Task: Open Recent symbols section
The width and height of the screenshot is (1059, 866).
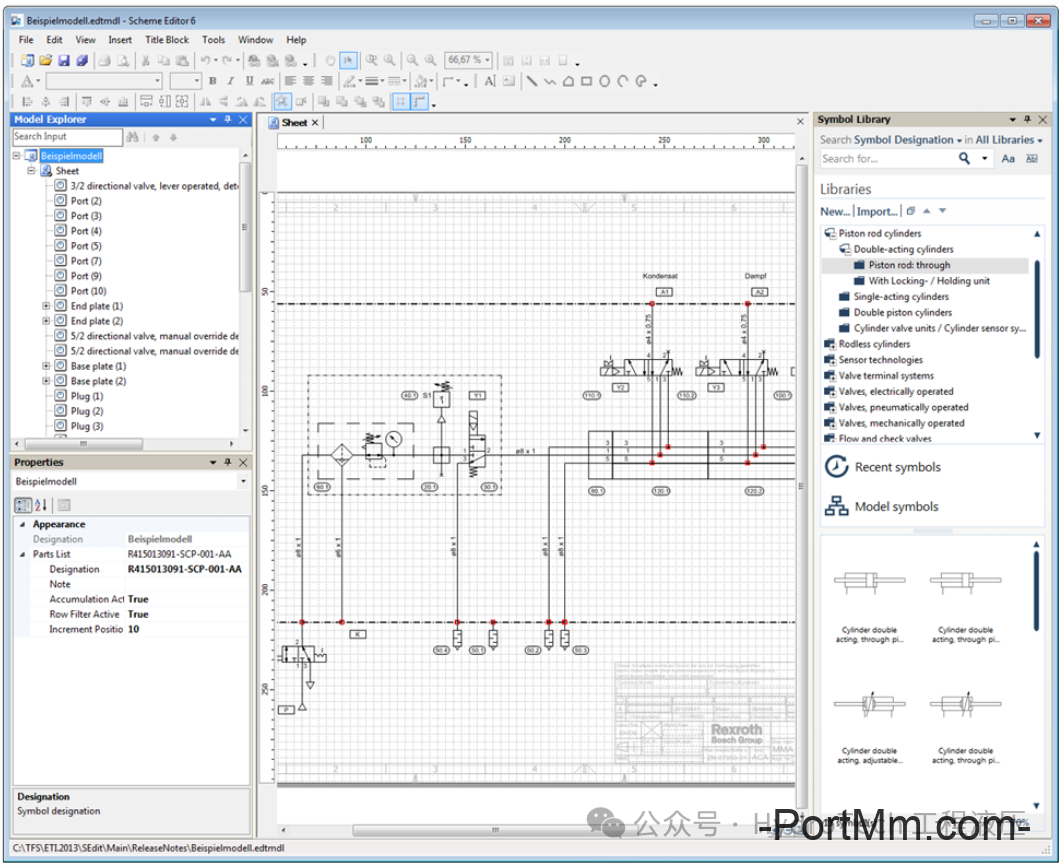Action: point(897,467)
